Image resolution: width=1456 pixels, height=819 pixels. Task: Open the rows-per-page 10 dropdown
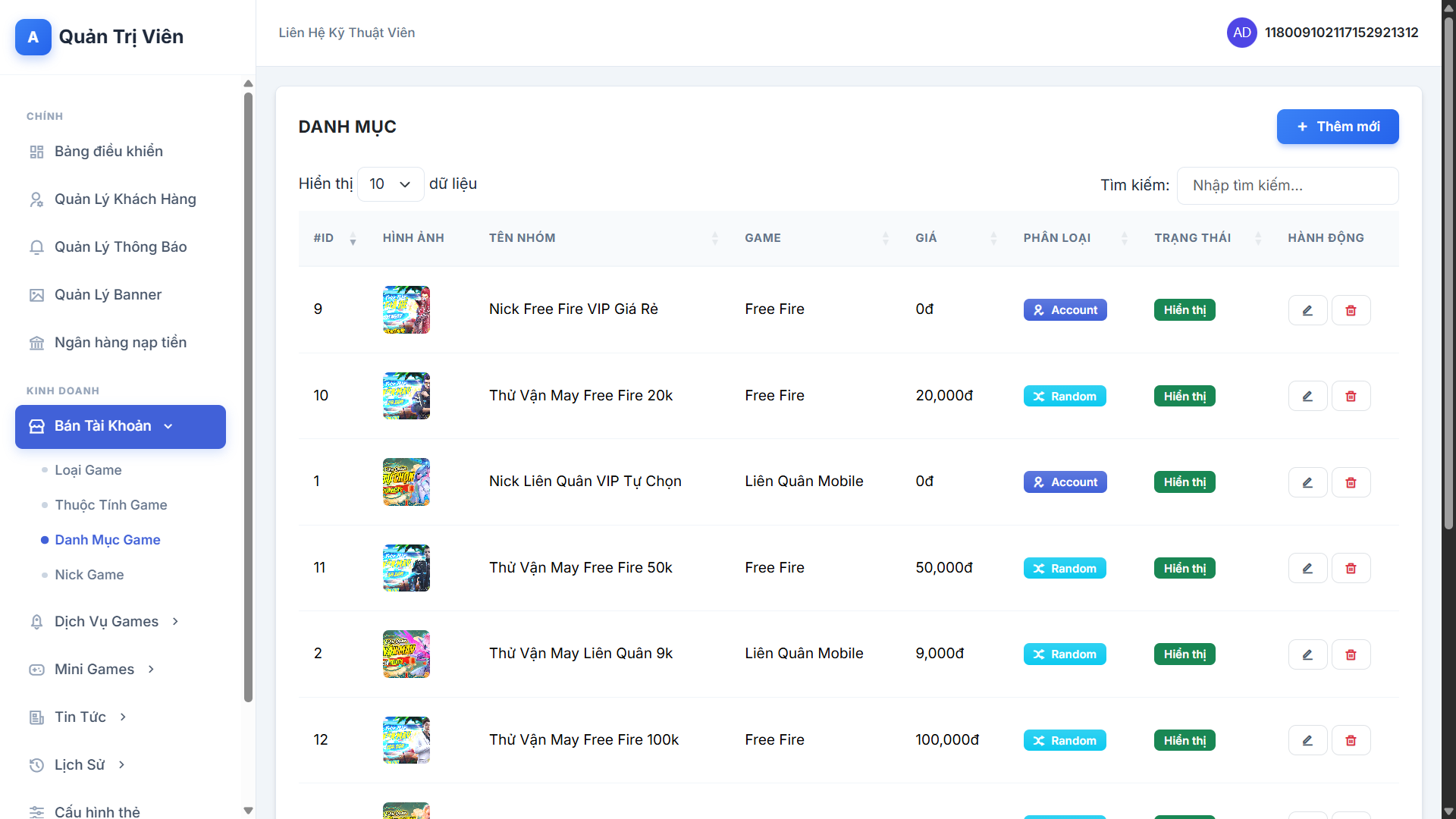tap(390, 184)
